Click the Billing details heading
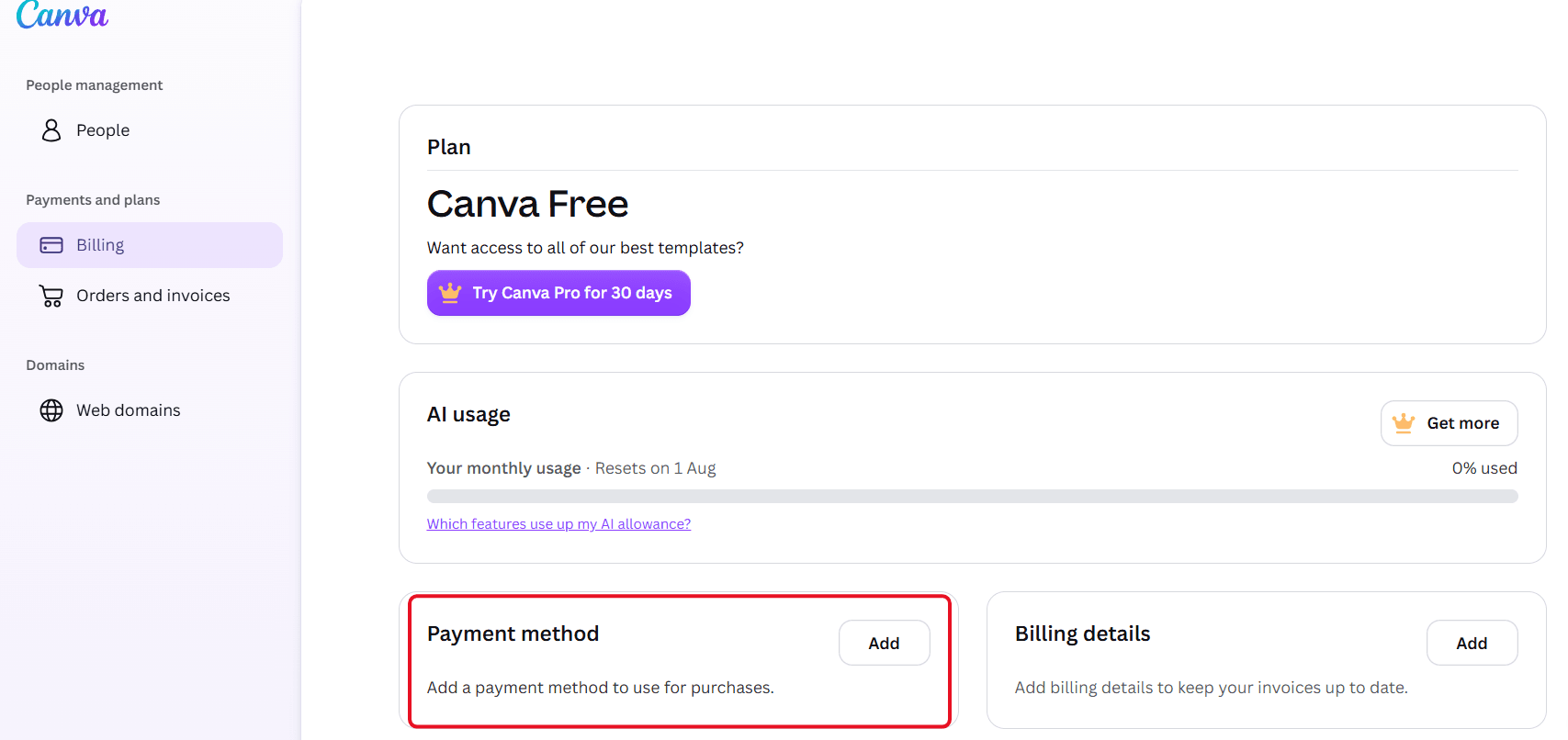Viewport: 1568px width, 740px height. [x=1082, y=633]
